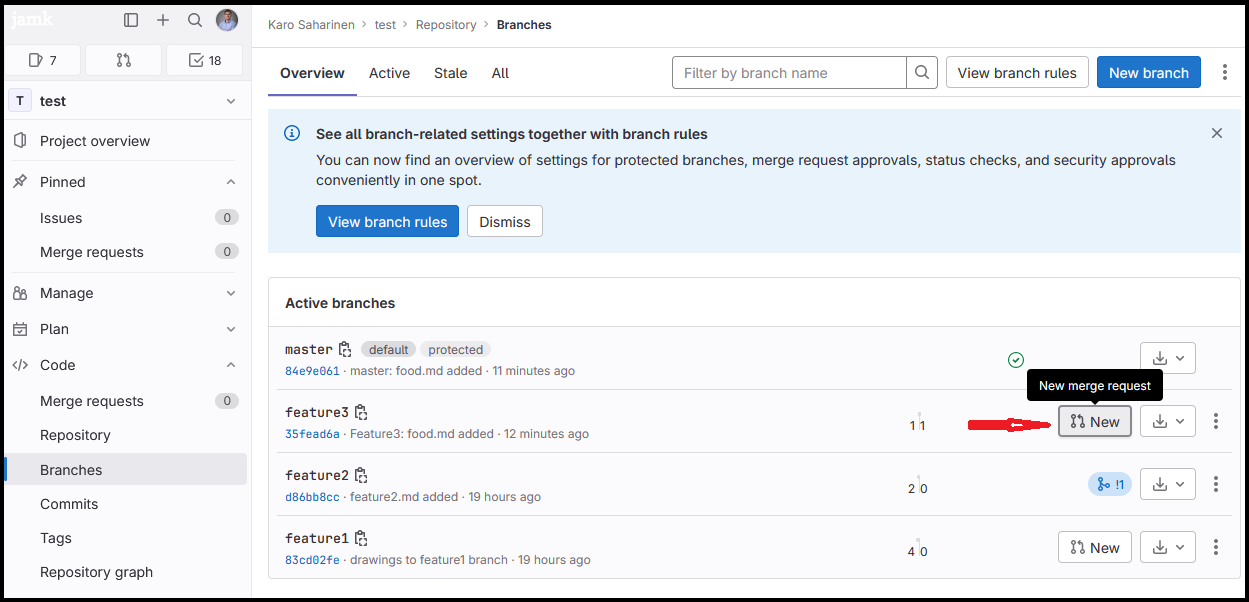Image resolution: width=1249 pixels, height=602 pixels.
Task: Click the plus create new icon
Action: [163, 20]
